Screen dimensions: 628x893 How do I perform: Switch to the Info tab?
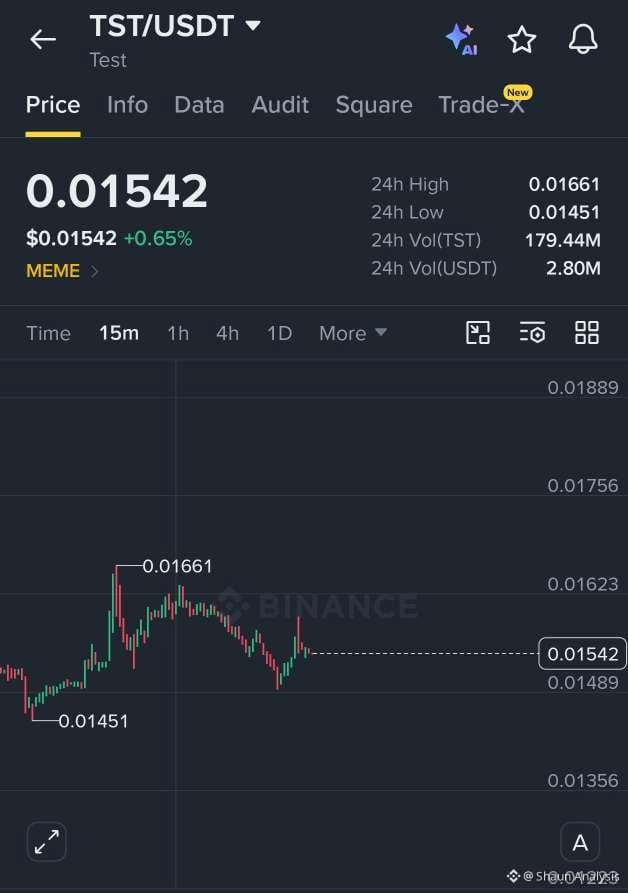(128, 105)
